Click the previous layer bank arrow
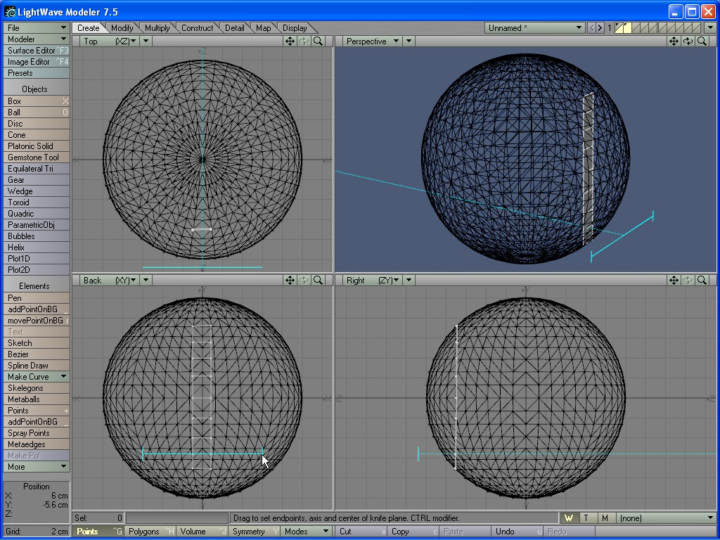This screenshot has width=720, height=540. 592,28
